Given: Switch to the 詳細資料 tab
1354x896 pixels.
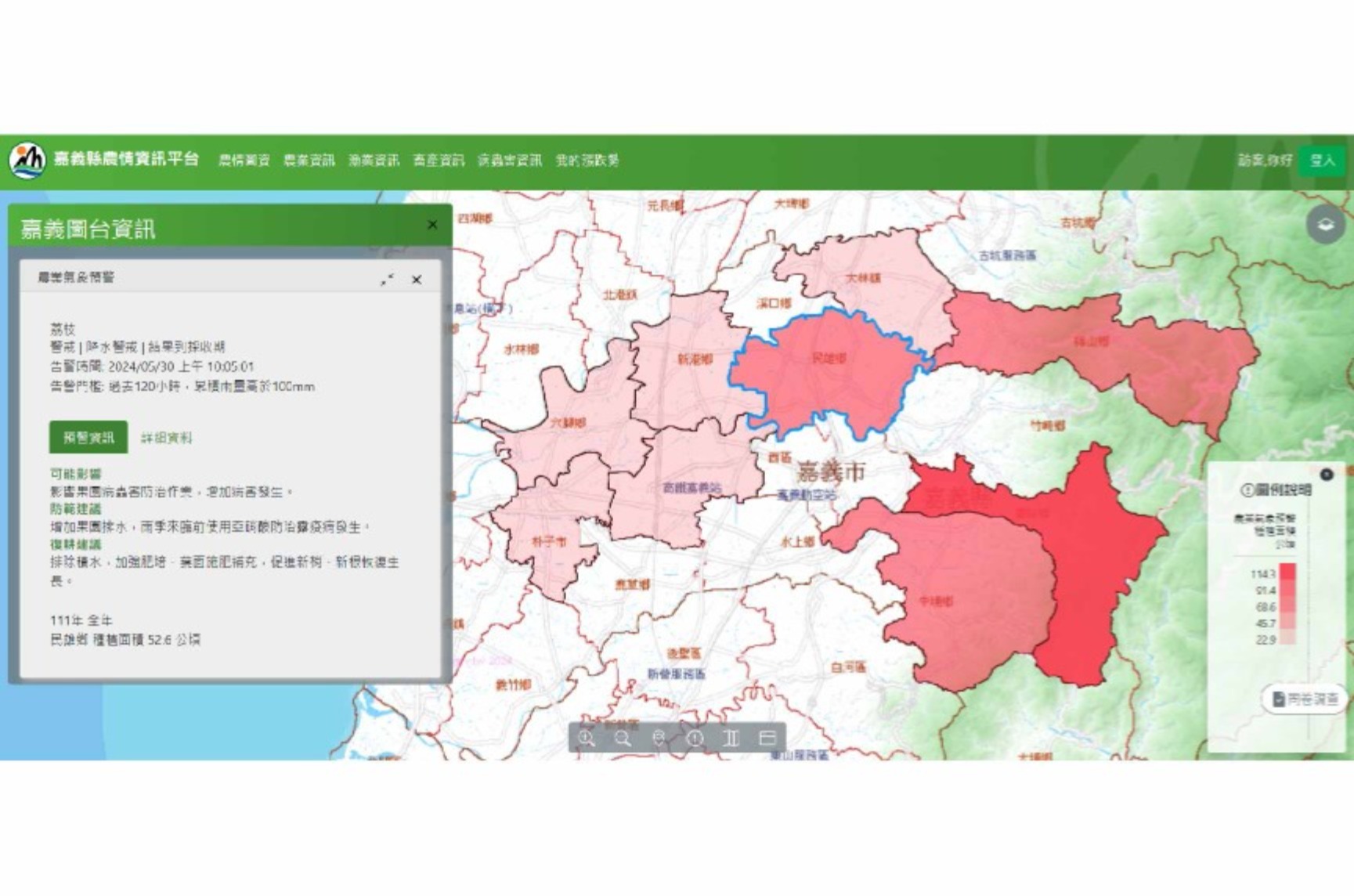Looking at the screenshot, I should click(x=166, y=438).
